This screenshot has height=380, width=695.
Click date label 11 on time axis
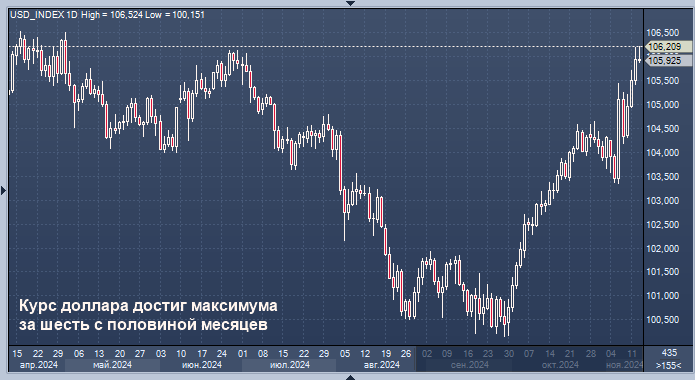(632, 353)
